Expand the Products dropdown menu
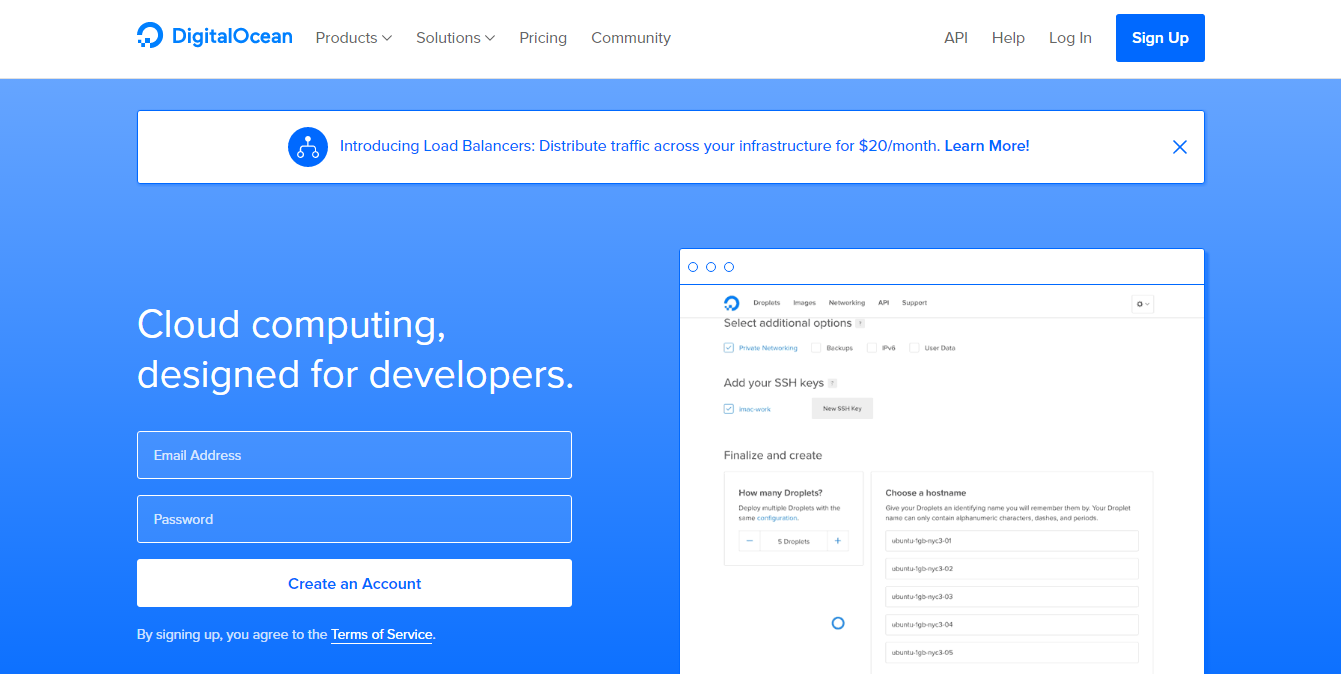The width and height of the screenshot is (1341, 674). tap(353, 38)
